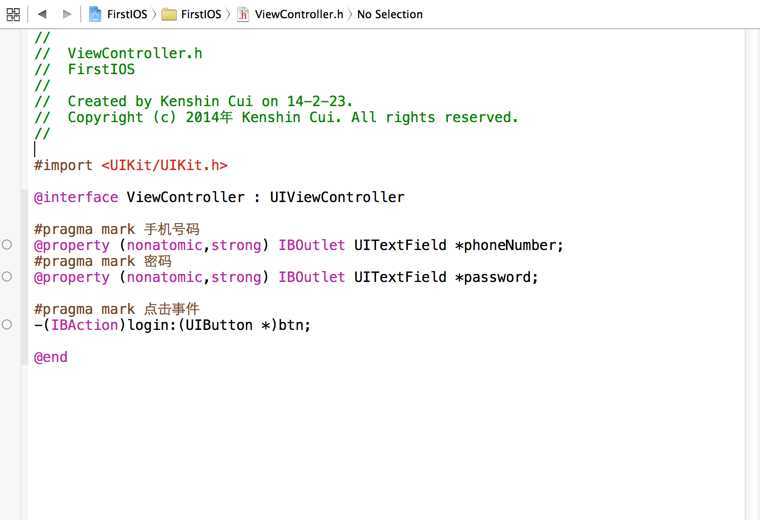This screenshot has height=520, width=760.
Task: Click the pragma mark 点击事件 line
Action: [116, 309]
